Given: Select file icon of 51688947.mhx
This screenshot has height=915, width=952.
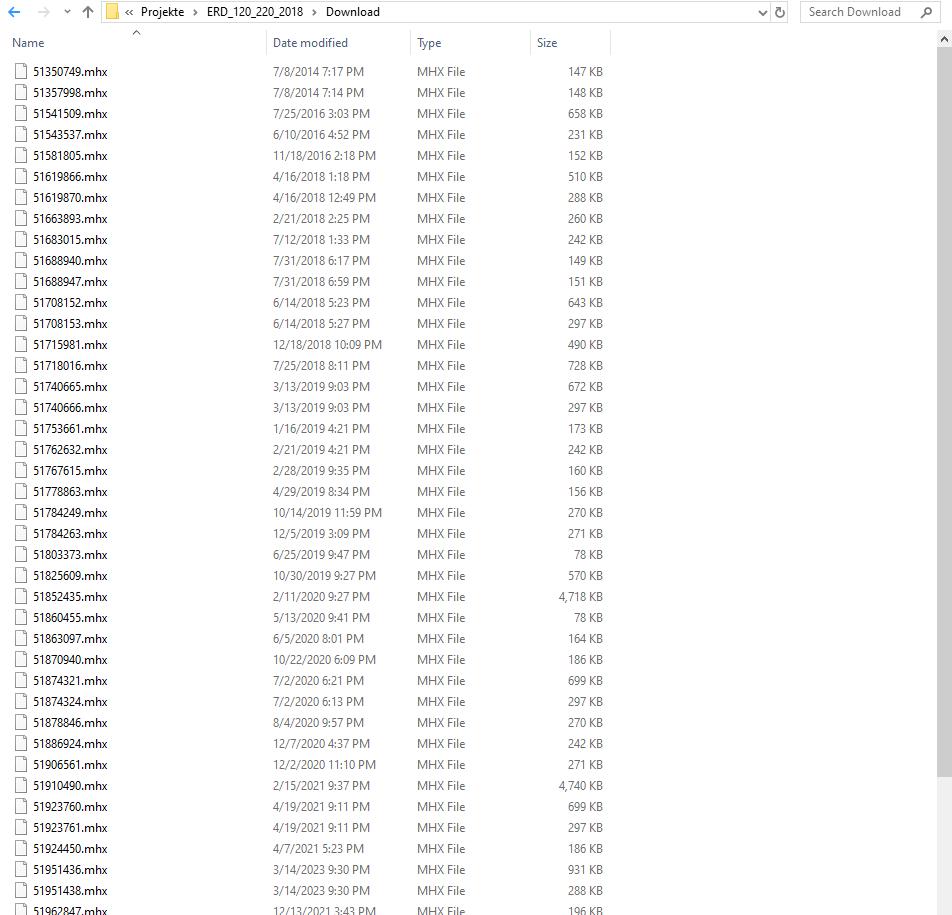Looking at the screenshot, I should pyautogui.click(x=21, y=282).
